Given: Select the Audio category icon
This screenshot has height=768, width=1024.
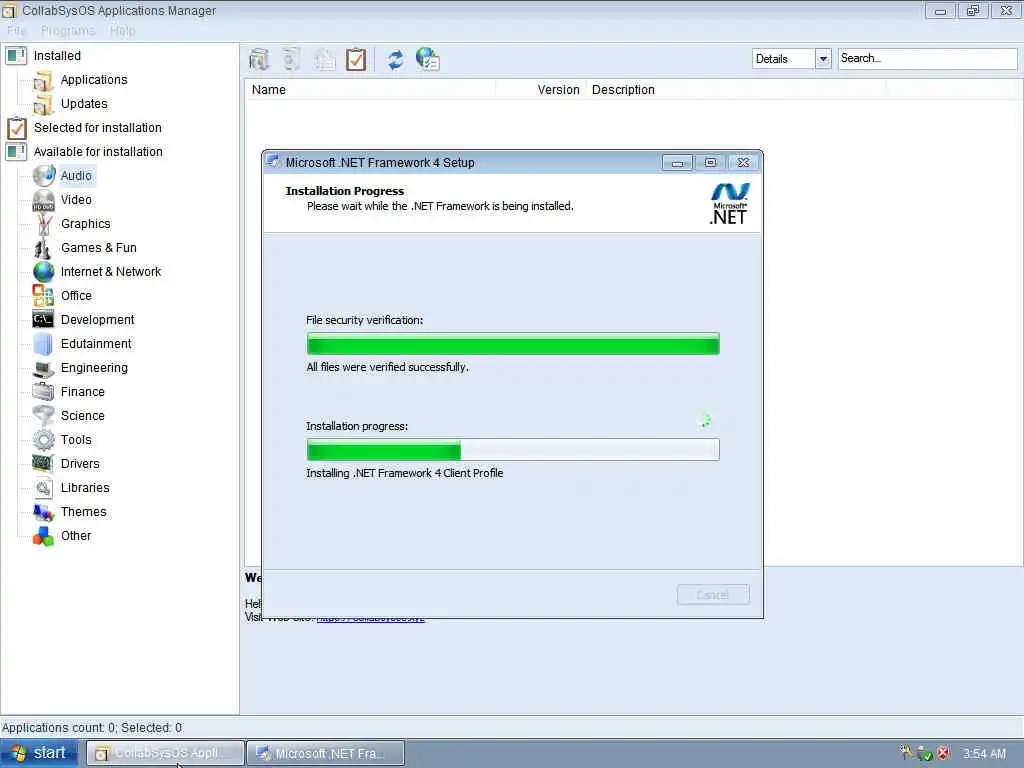Looking at the screenshot, I should (x=44, y=176).
